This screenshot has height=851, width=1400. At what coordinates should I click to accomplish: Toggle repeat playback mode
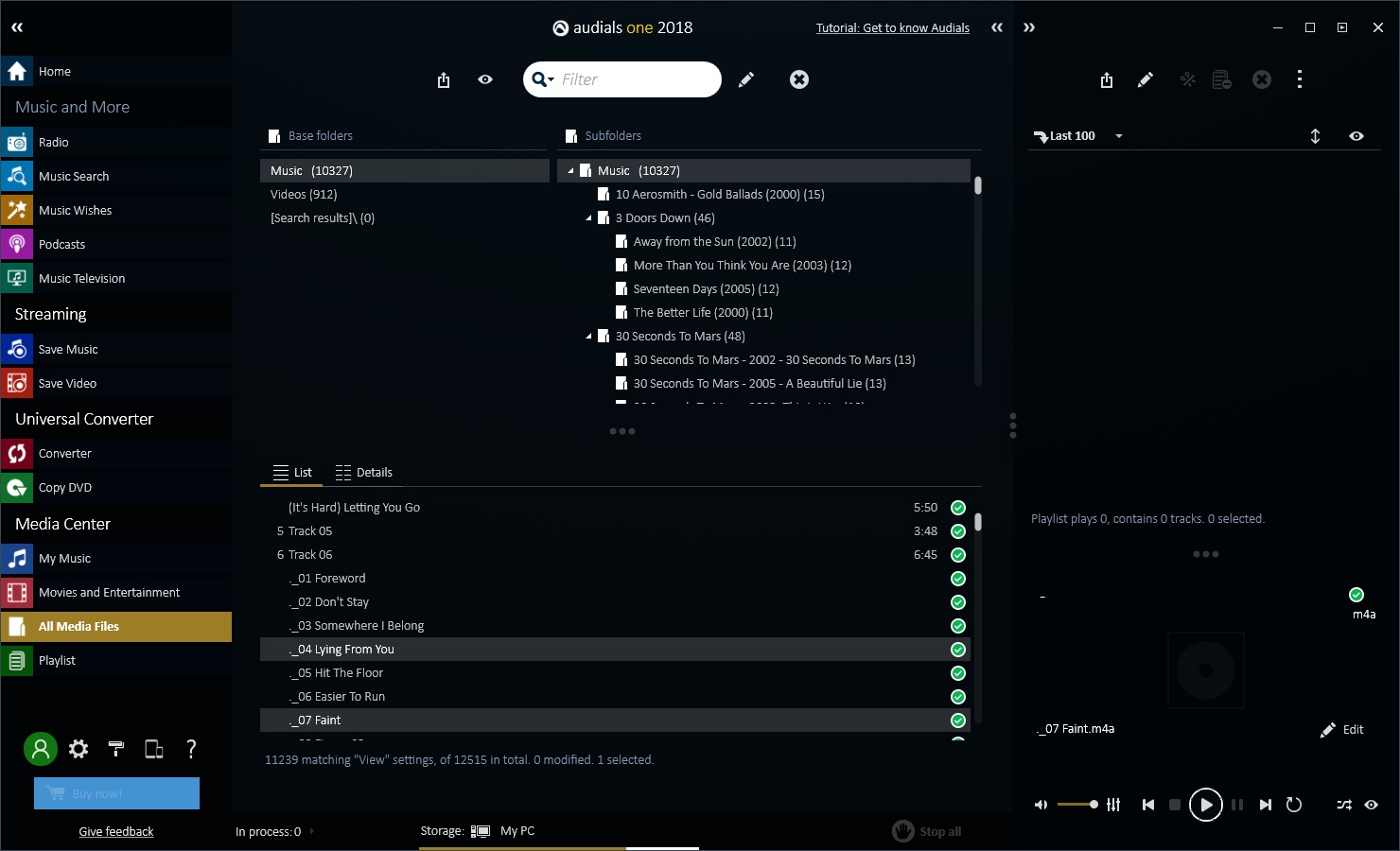(1294, 805)
